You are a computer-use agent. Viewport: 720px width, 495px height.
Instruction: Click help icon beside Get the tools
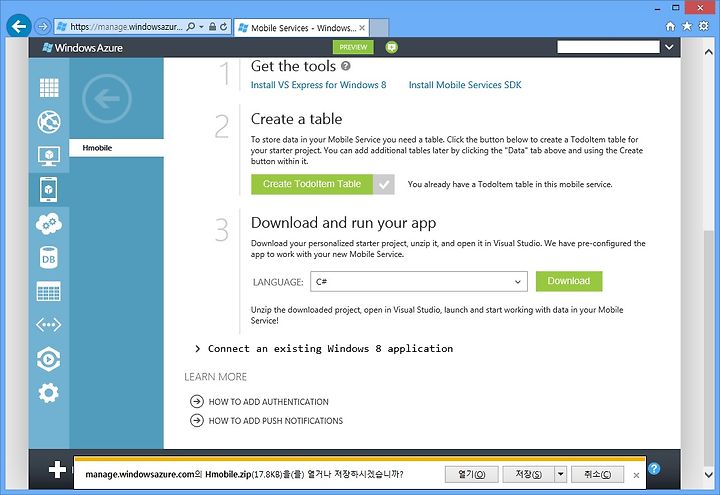pos(346,66)
